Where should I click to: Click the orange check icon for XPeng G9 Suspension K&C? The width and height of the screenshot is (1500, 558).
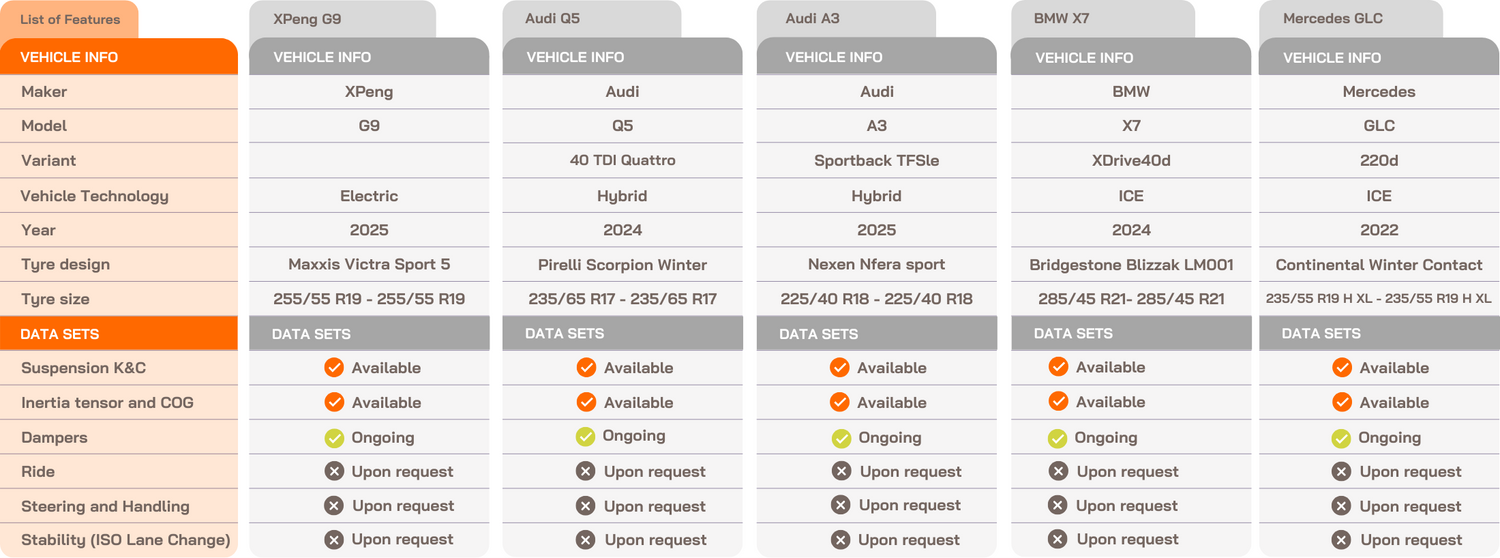point(334,368)
